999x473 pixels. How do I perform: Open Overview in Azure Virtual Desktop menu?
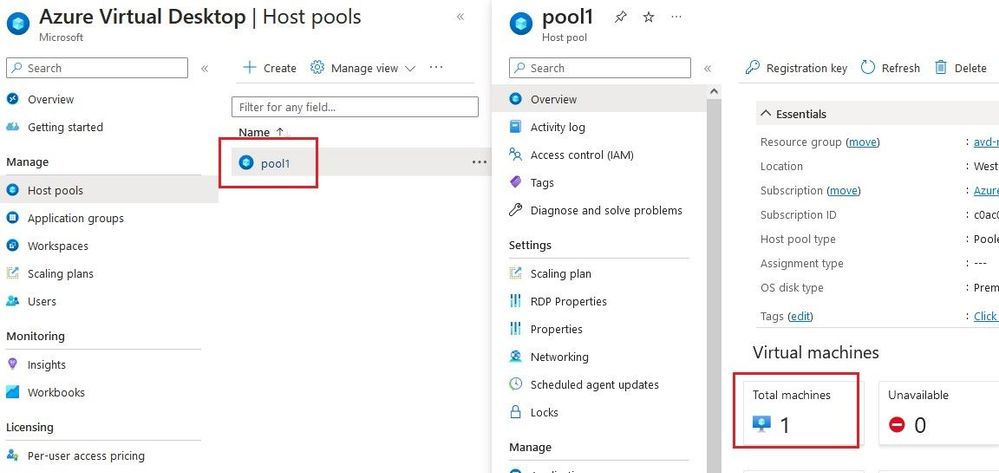click(x=50, y=99)
